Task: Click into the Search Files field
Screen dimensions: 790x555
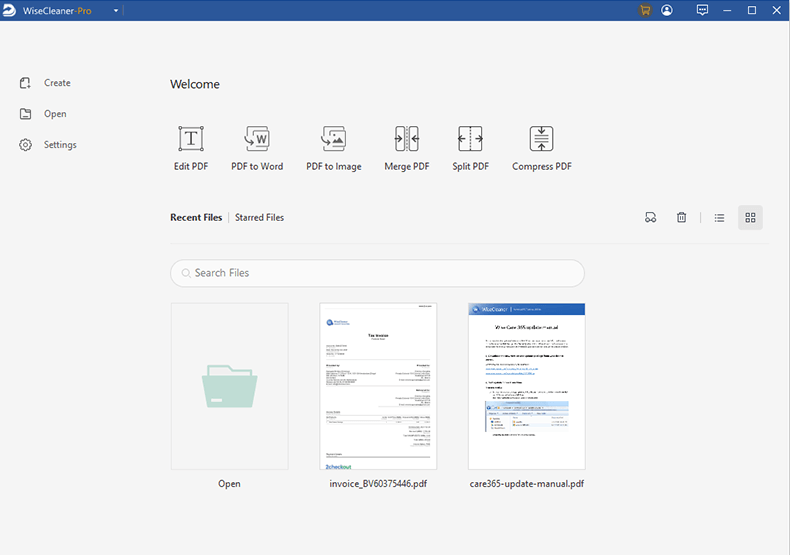Action: [377, 273]
